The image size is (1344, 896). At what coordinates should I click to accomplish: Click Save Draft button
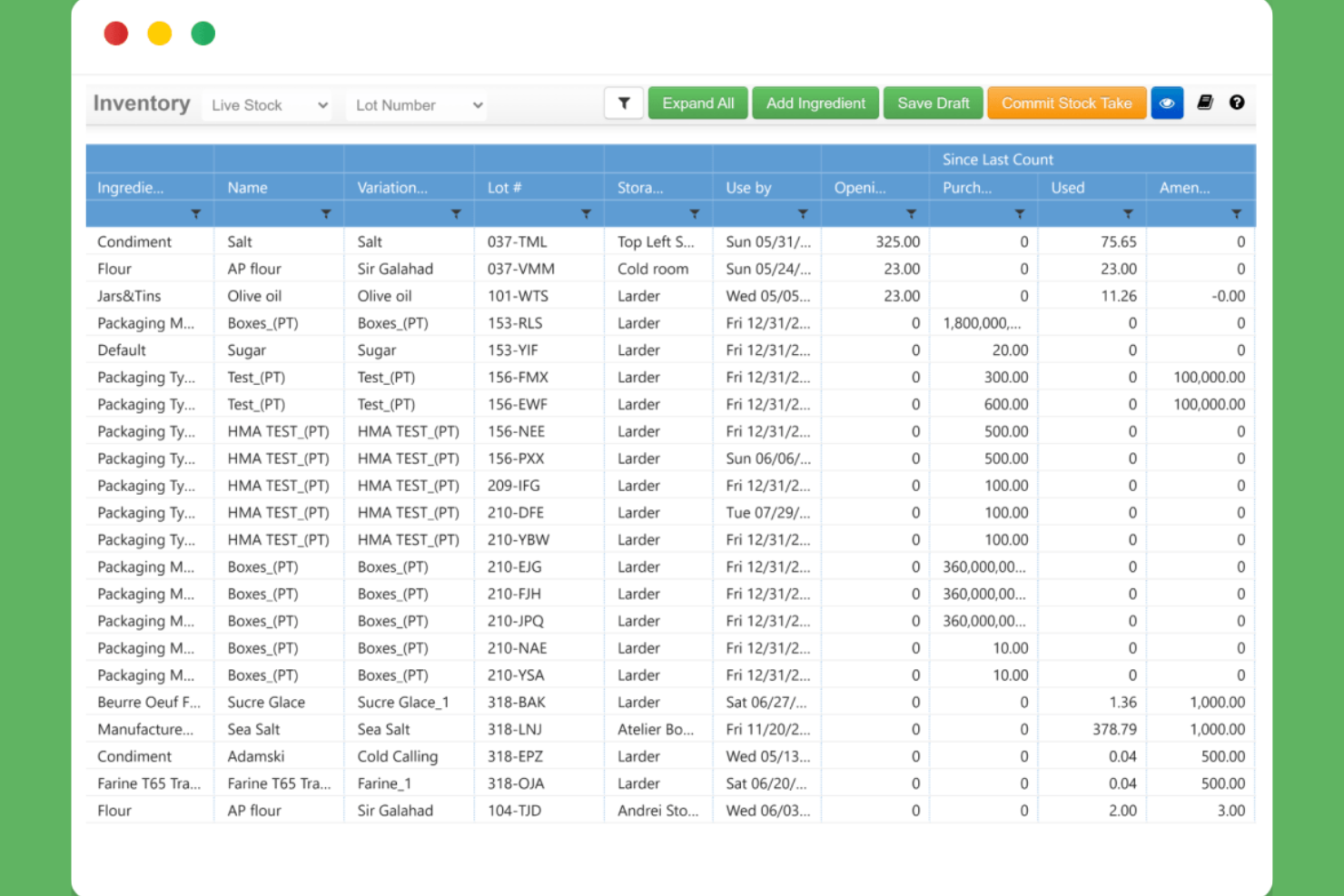click(x=934, y=103)
